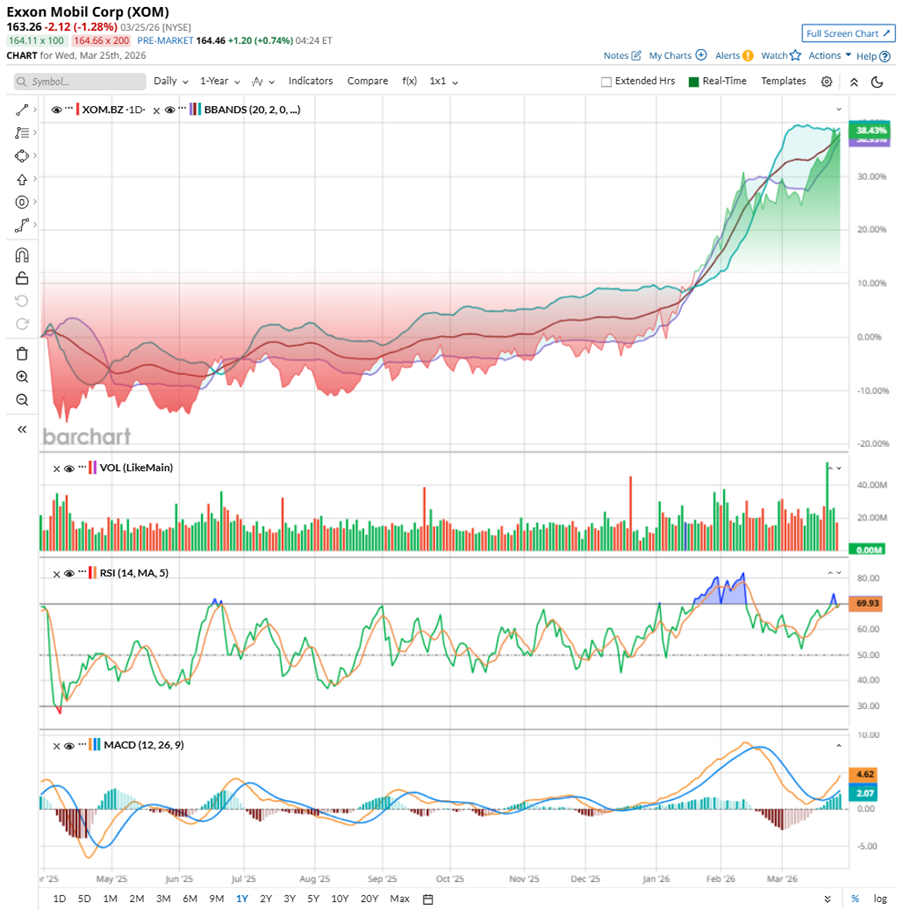Viewport: 903px width, 917px height.
Task: Open Help question mark icon
Action: 885,57
